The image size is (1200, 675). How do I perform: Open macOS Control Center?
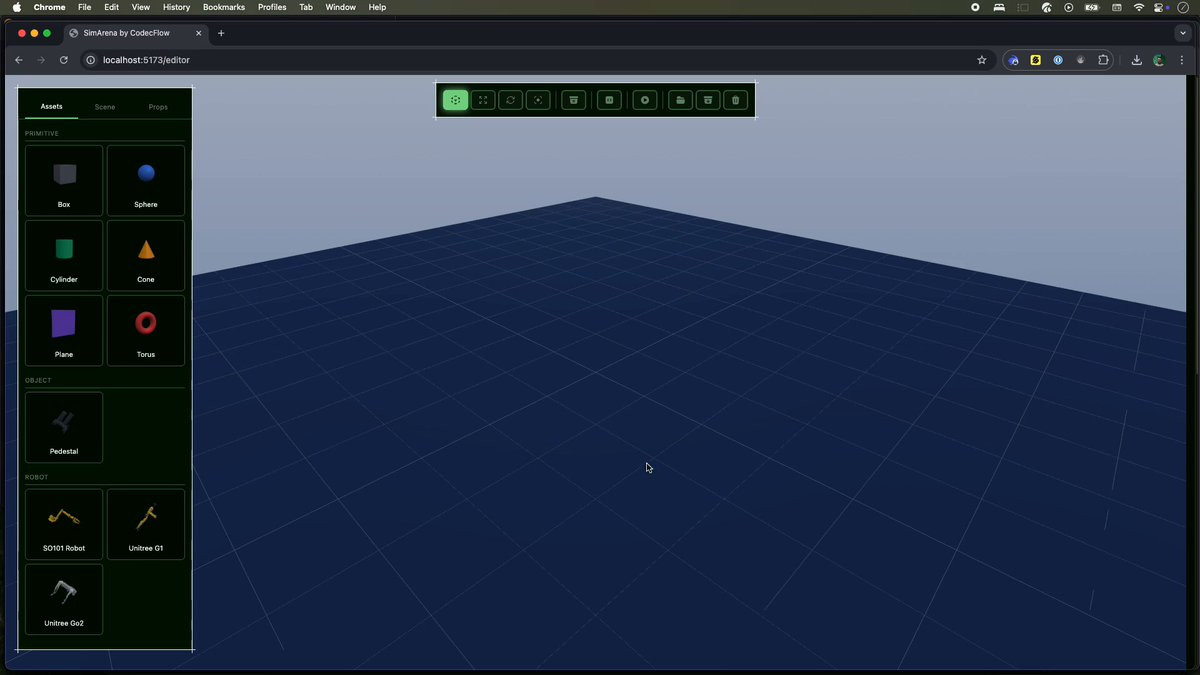click(1161, 7)
